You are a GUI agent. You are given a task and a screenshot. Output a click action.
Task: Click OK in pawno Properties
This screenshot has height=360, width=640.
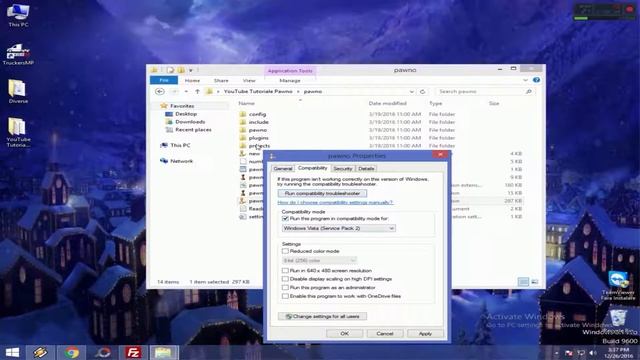pyautogui.click(x=344, y=333)
